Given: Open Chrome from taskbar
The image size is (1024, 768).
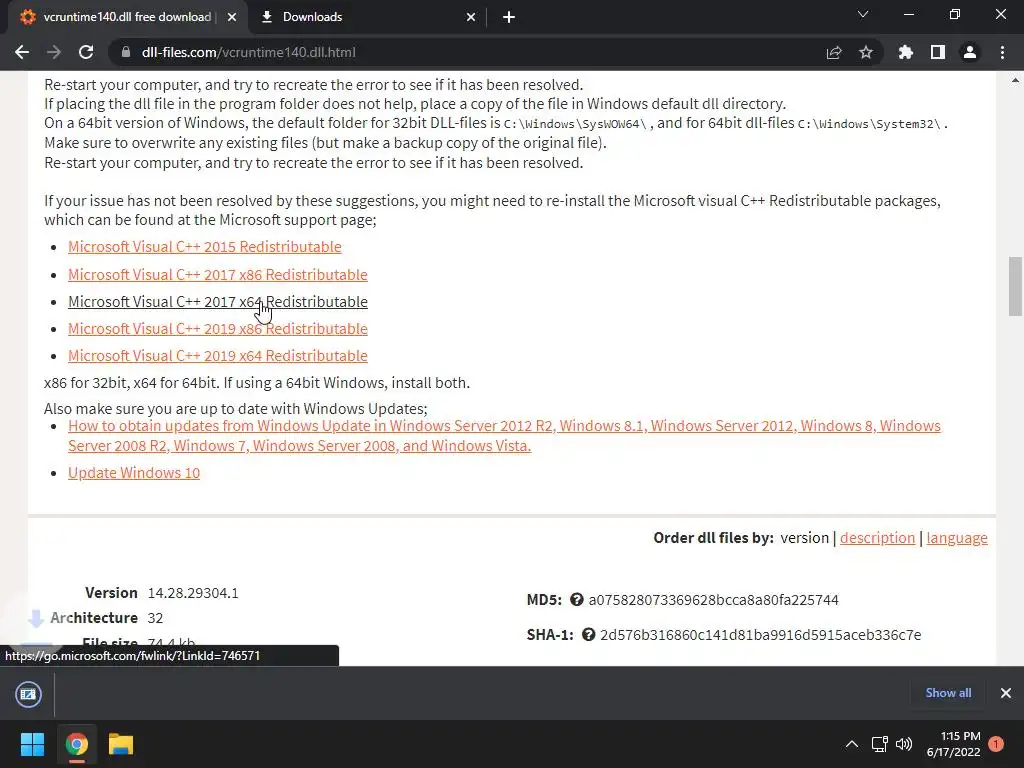Looking at the screenshot, I should pyautogui.click(x=76, y=744).
